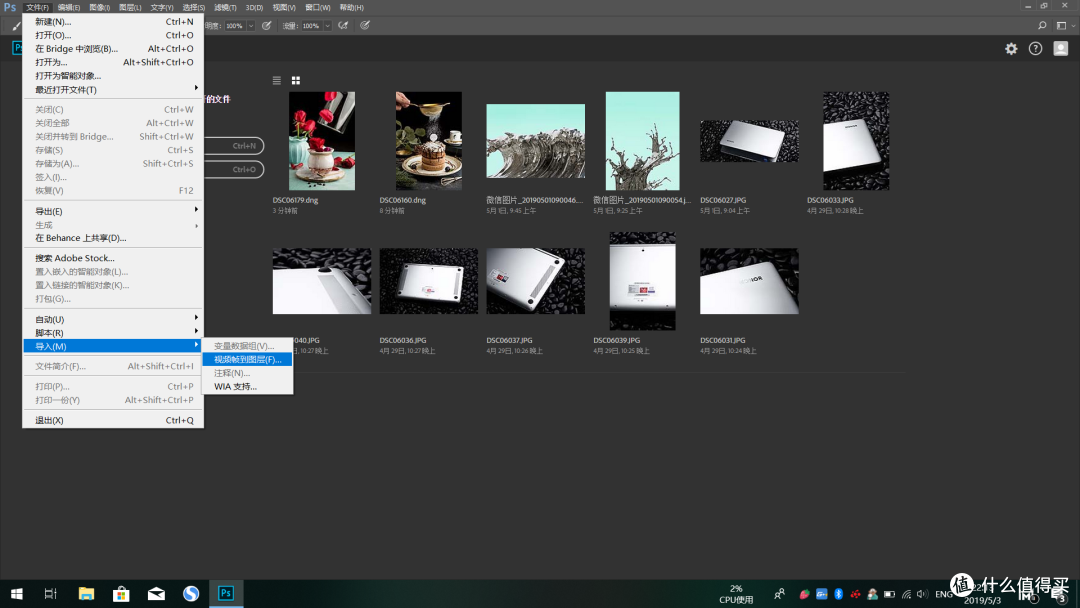This screenshot has height=608, width=1080.
Task: Expand 自动(U) submenu
Action: pos(114,319)
